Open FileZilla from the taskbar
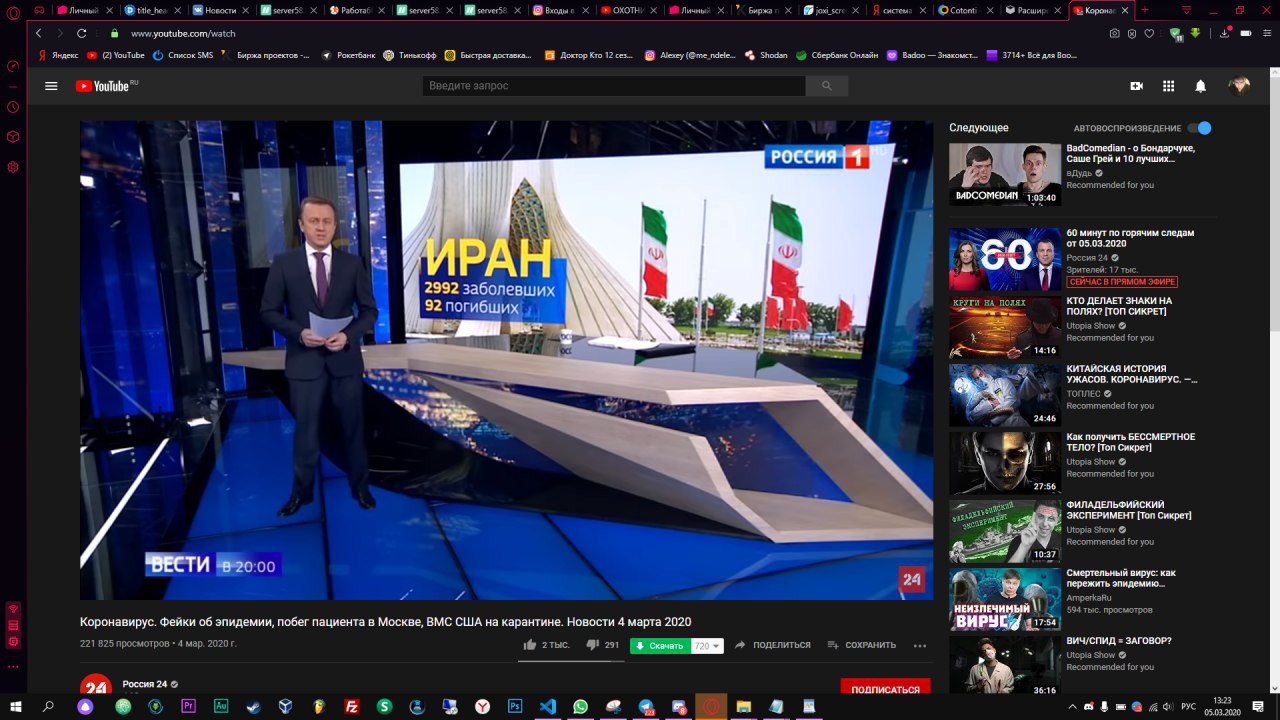1280x720 pixels. 351,706
